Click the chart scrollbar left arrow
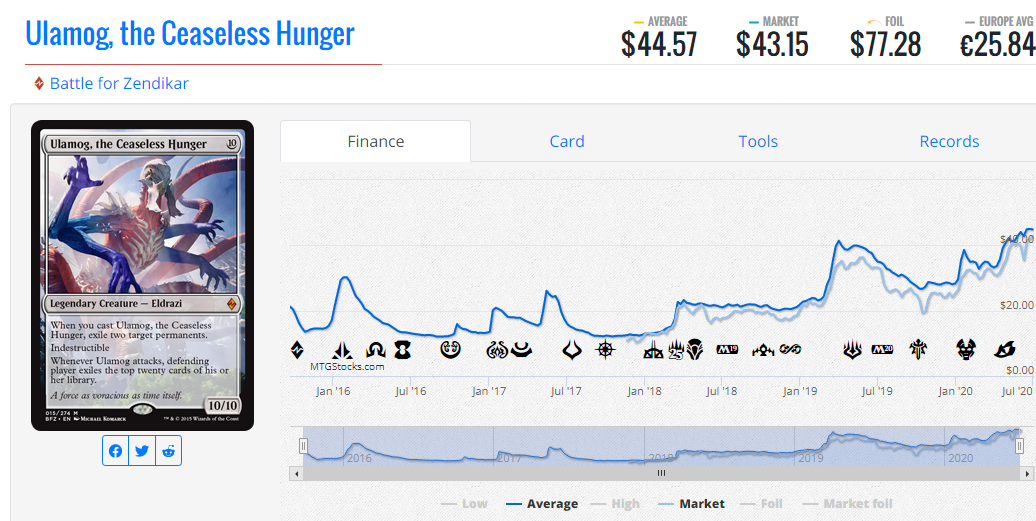 coord(296,473)
